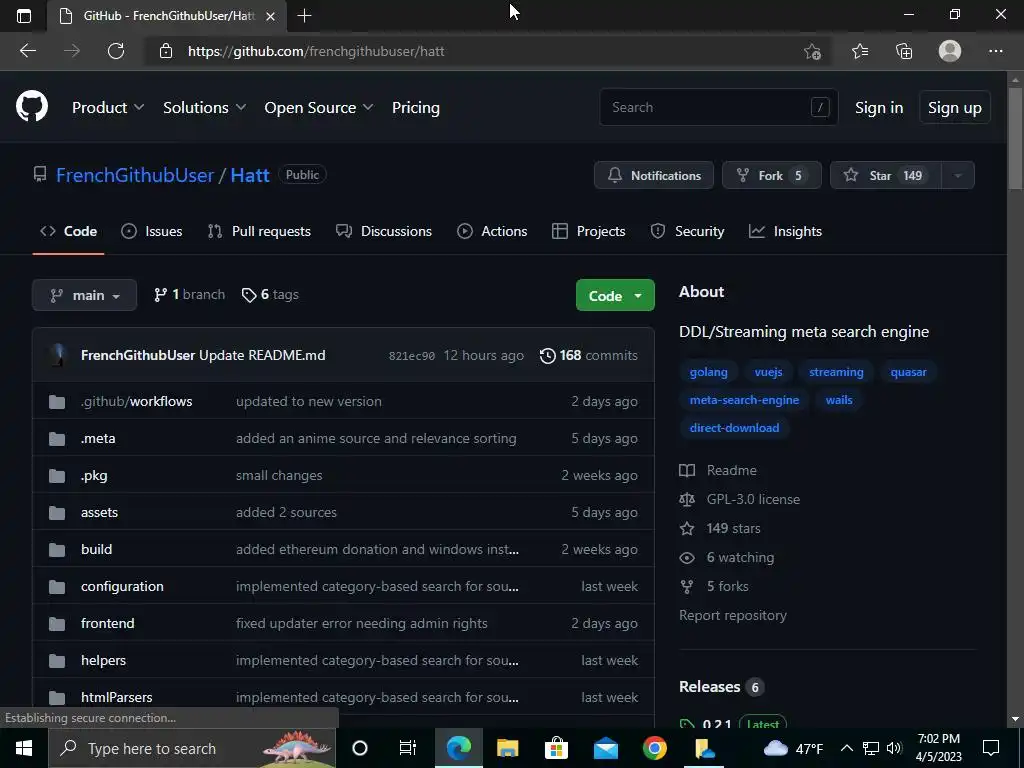Click FrenchGithubUser commit author avatar
Viewport: 1024px width, 768px height.
pyautogui.click(x=59, y=355)
